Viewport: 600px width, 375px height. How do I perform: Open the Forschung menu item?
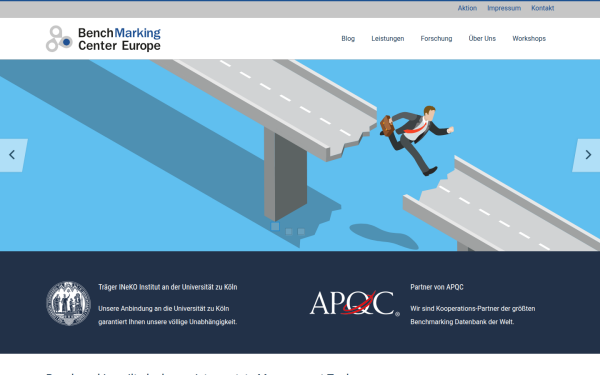(436, 39)
